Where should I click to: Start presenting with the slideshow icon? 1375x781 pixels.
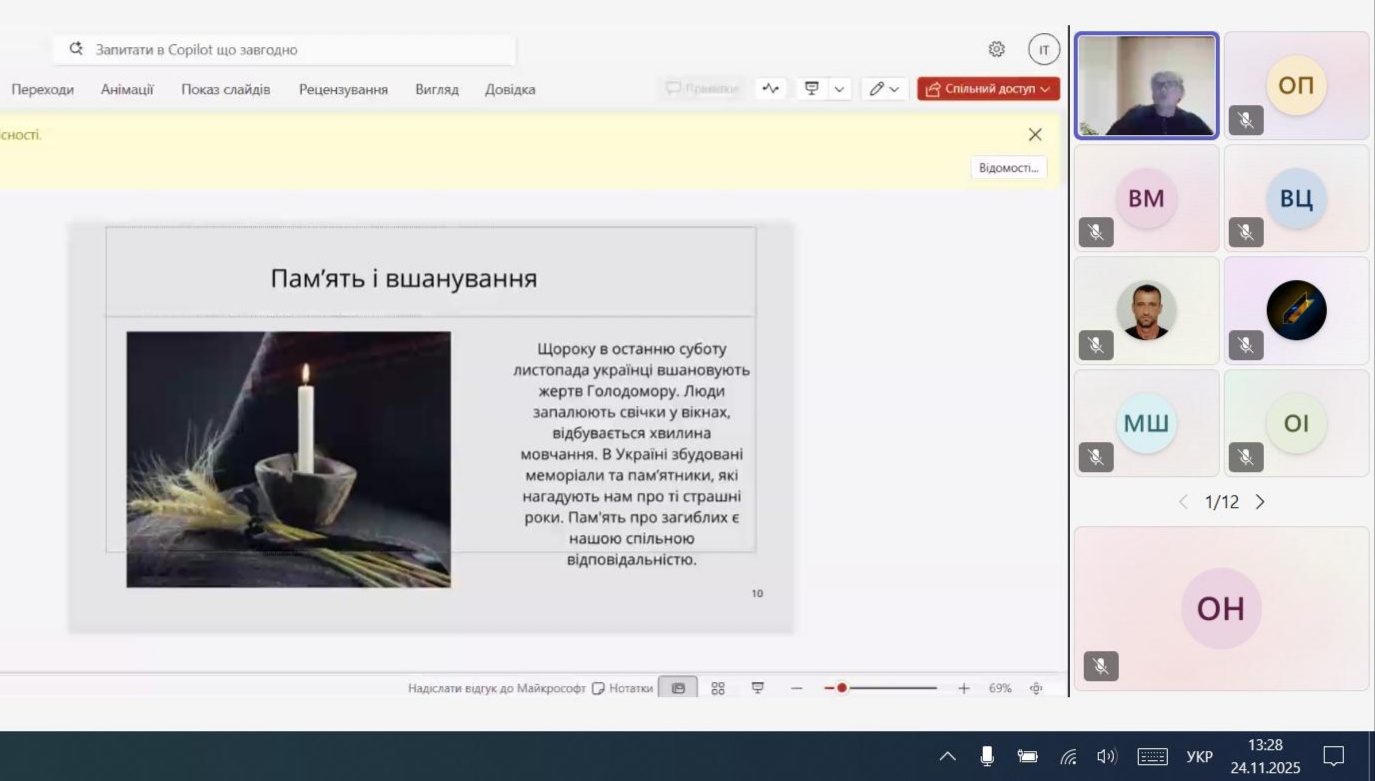[812, 89]
